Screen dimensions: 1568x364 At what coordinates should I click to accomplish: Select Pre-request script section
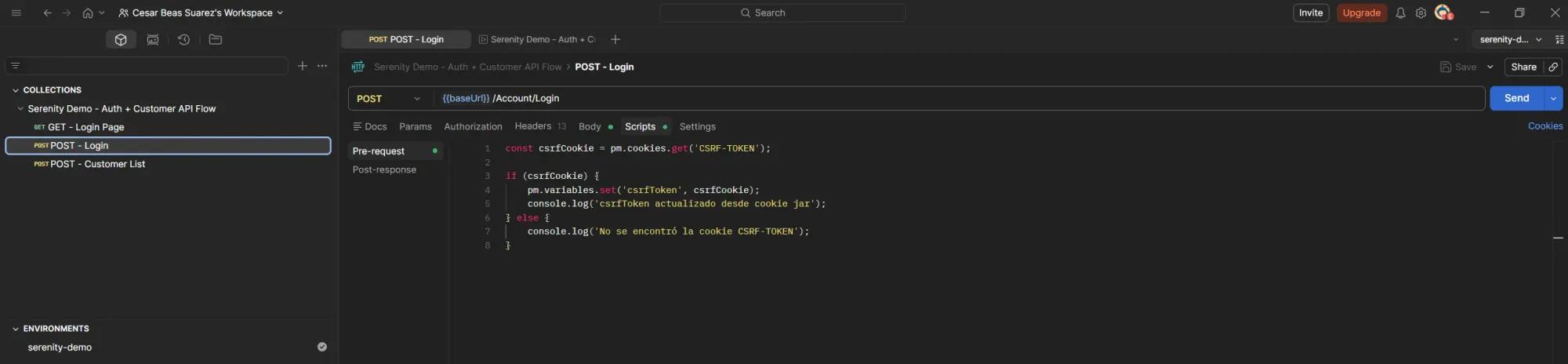click(x=395, y=151)
